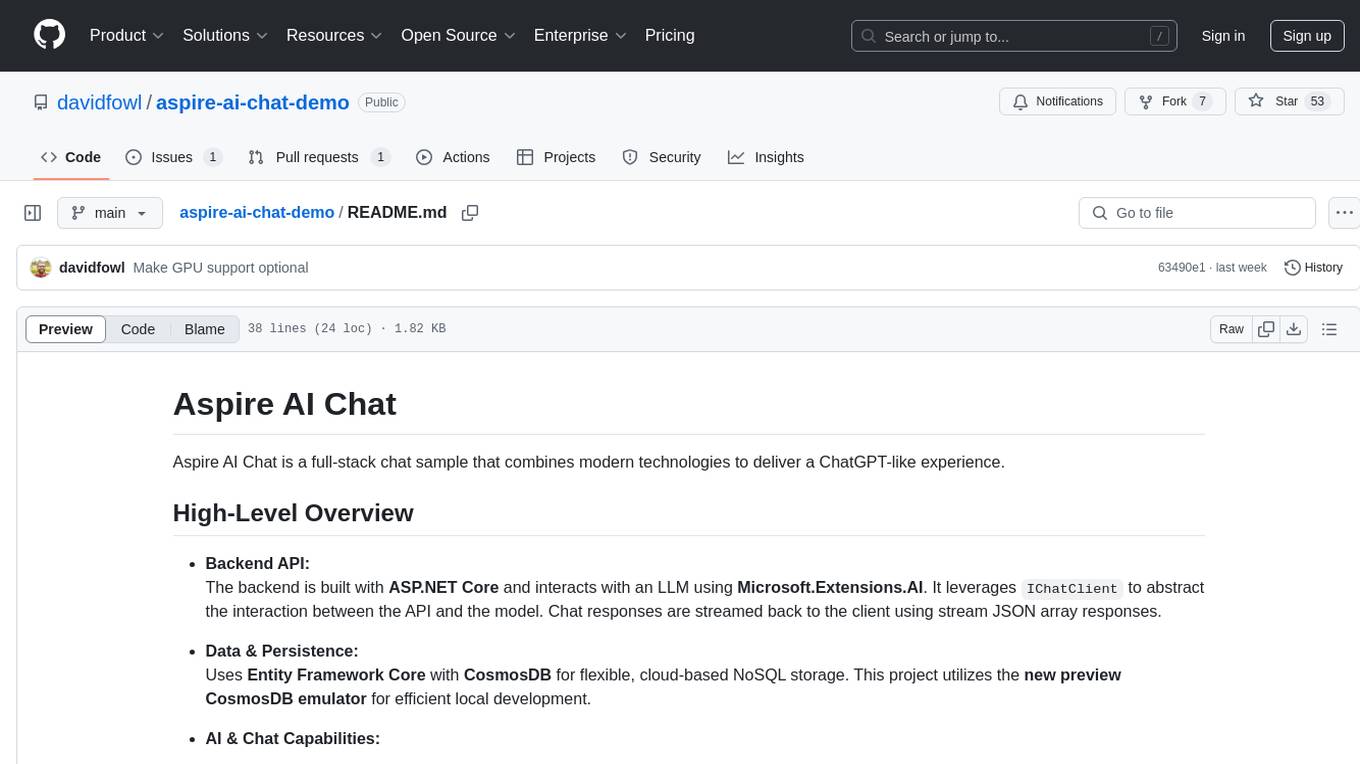Click the 38 lines file info text
1360x764 pixels.
pos(346,329)
